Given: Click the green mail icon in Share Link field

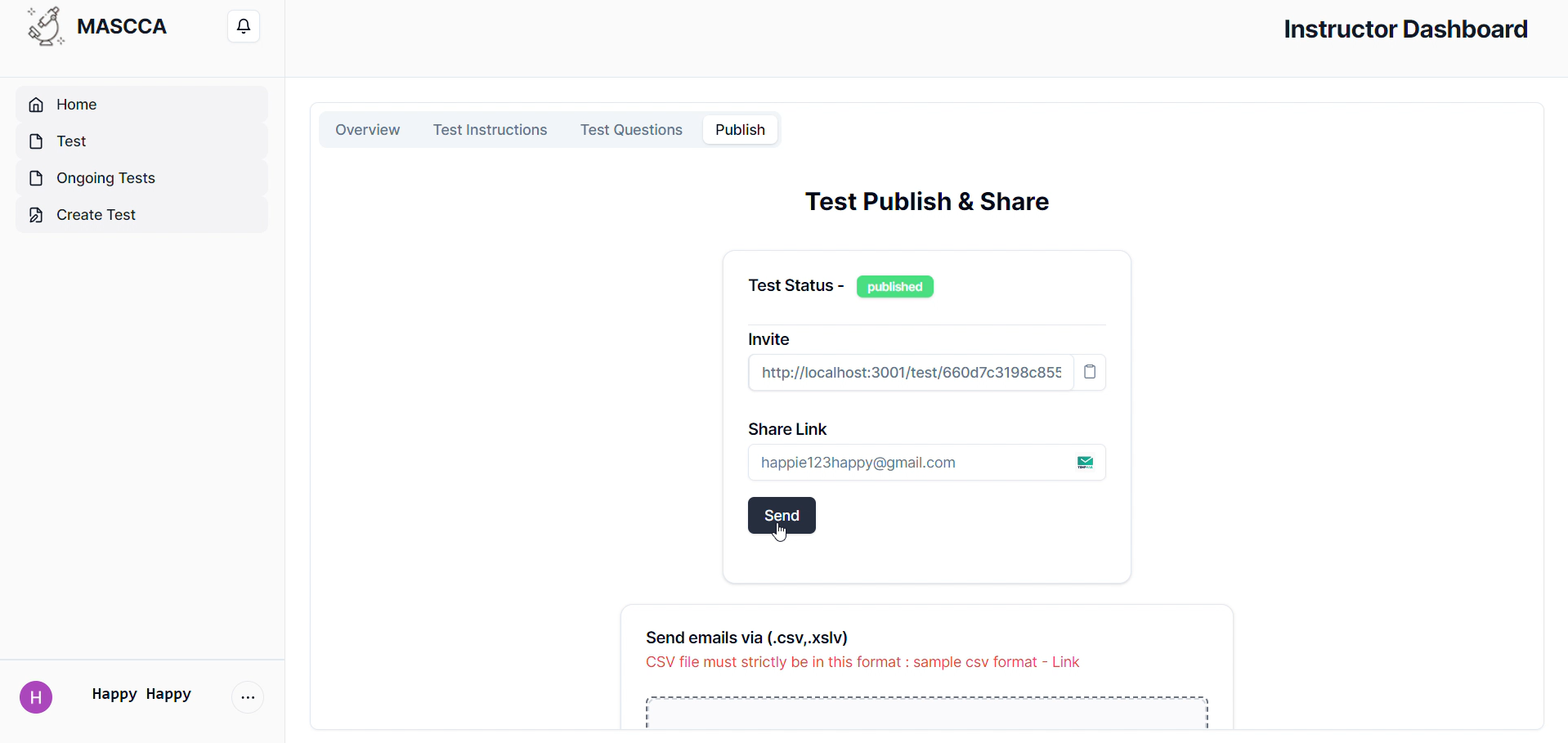Looking at the screenshot, I should coord(1086,463).
